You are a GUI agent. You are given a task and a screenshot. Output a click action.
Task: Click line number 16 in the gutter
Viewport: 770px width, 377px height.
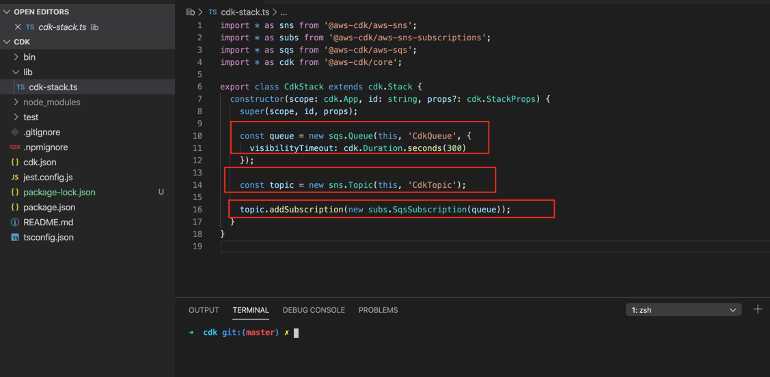tap(197, 209)
